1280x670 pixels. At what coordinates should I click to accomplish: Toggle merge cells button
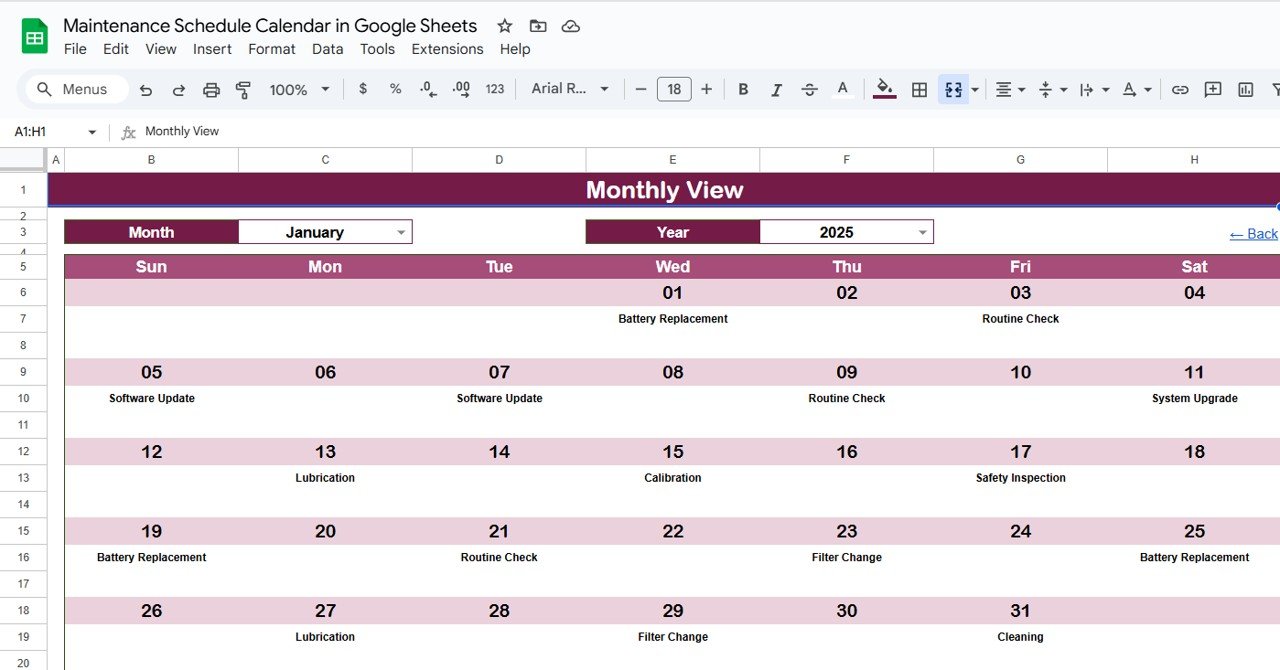(x=953, y=89)
